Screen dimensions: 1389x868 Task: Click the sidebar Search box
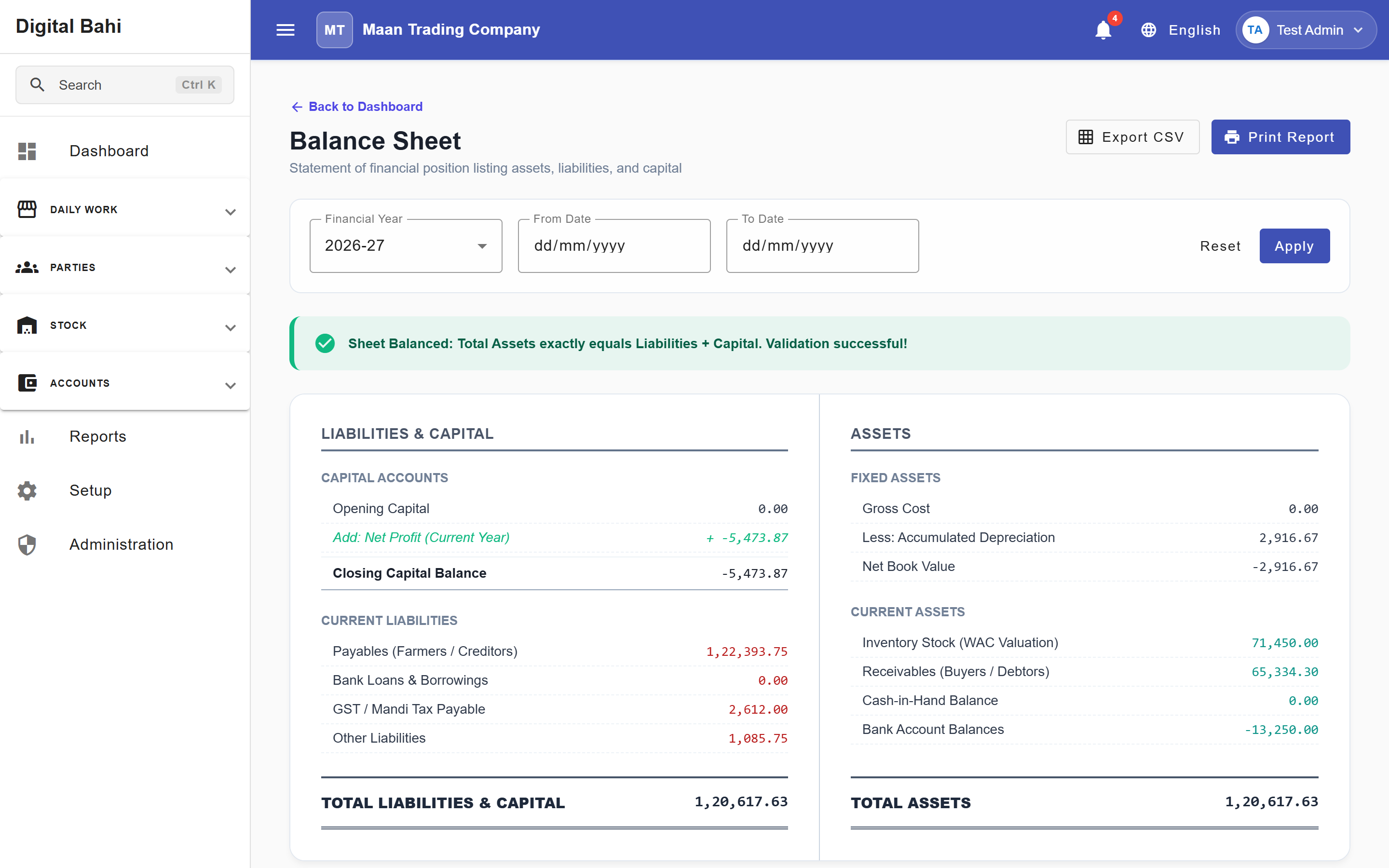124,85
